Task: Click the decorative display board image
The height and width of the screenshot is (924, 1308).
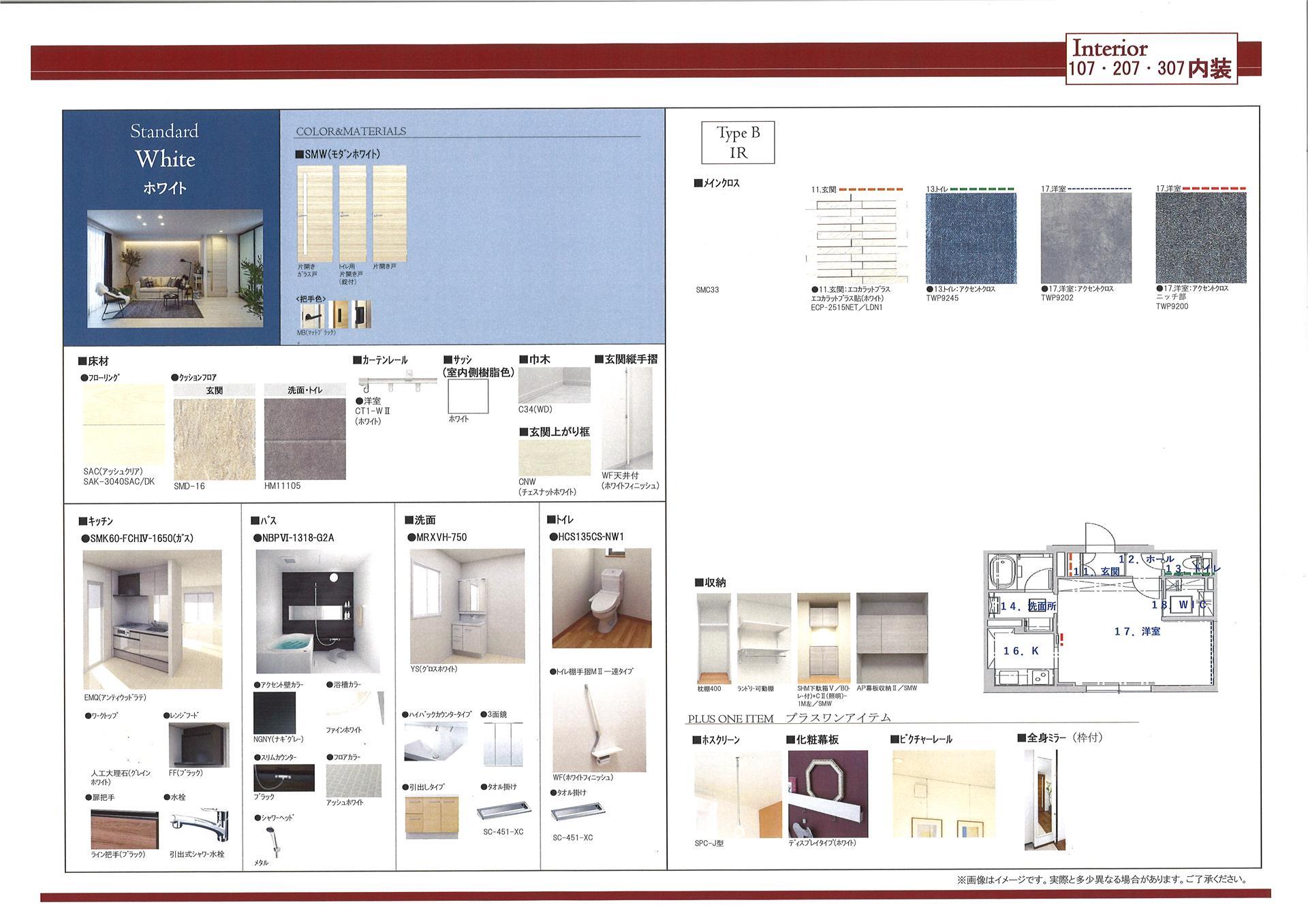Action: 828,794
